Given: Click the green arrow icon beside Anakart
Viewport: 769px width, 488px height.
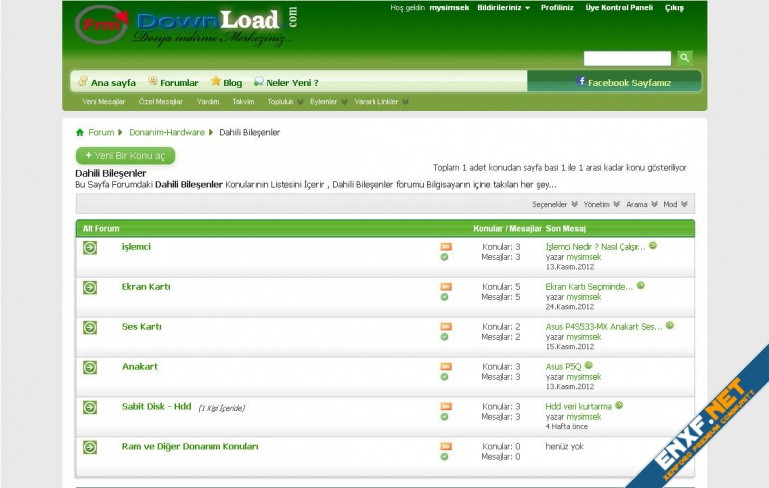Looking at the screenshot, I should click(x=90, y=367).
